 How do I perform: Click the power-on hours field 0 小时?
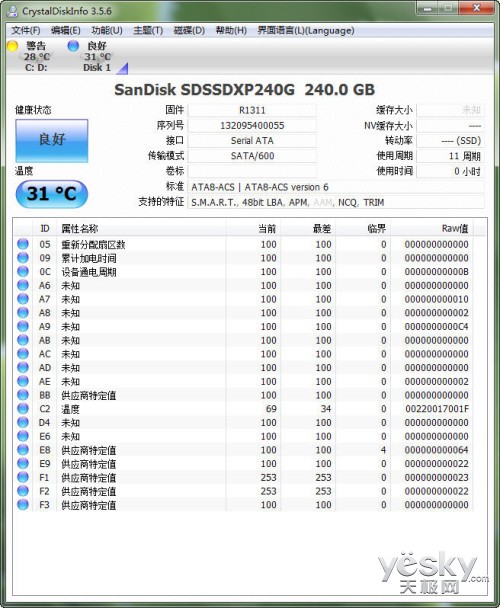pyautogui.click(x=450, y=171)
